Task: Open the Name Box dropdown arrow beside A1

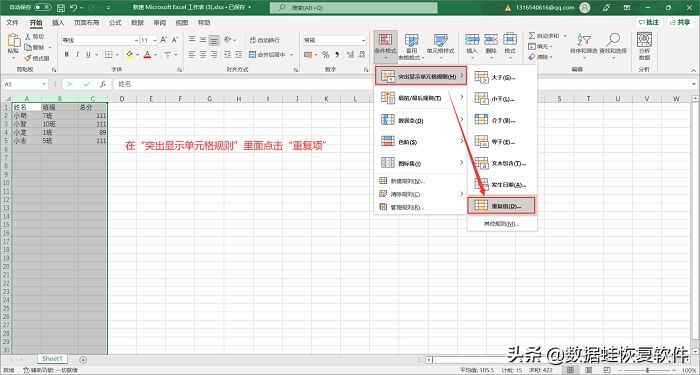Action: tap(44, 84)
